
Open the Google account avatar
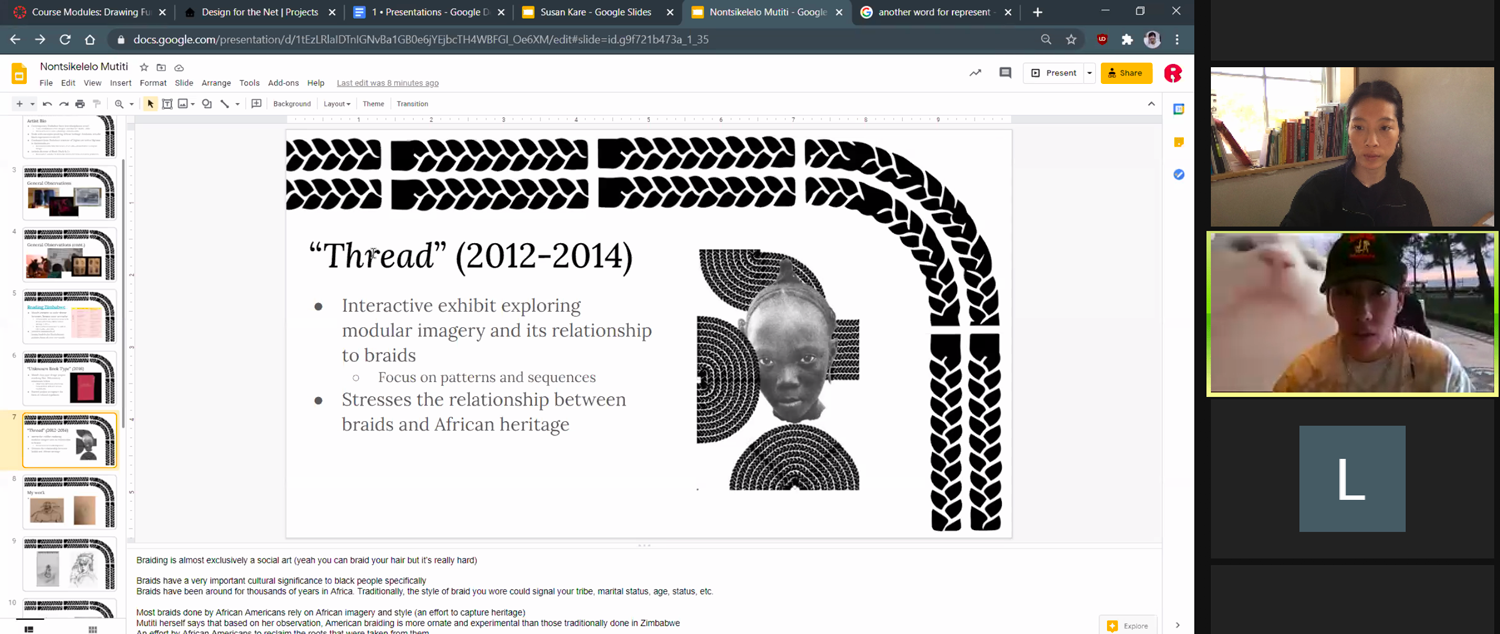click(x=1173, y=73)
